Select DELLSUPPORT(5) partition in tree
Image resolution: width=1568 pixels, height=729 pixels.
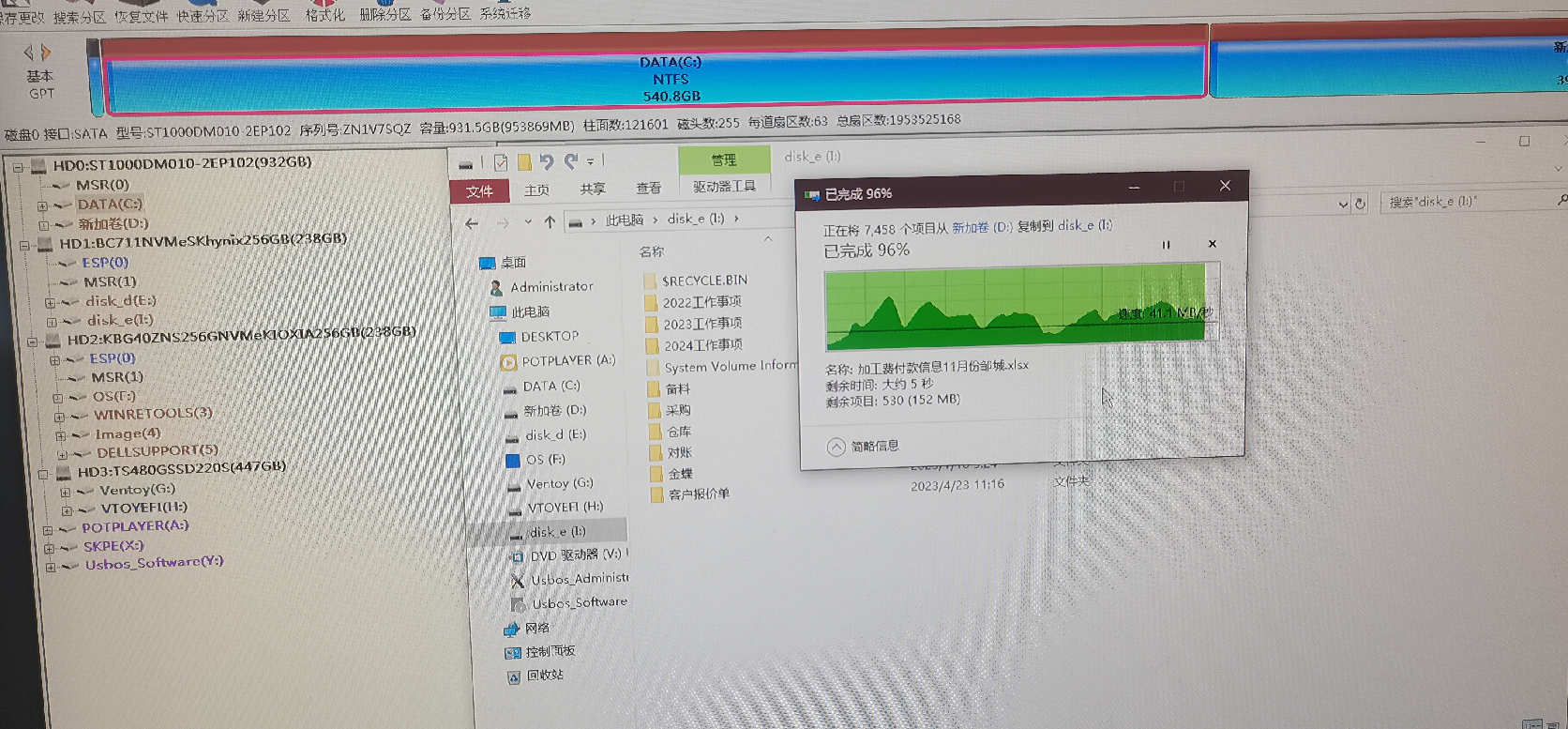[x=158, y=451]
